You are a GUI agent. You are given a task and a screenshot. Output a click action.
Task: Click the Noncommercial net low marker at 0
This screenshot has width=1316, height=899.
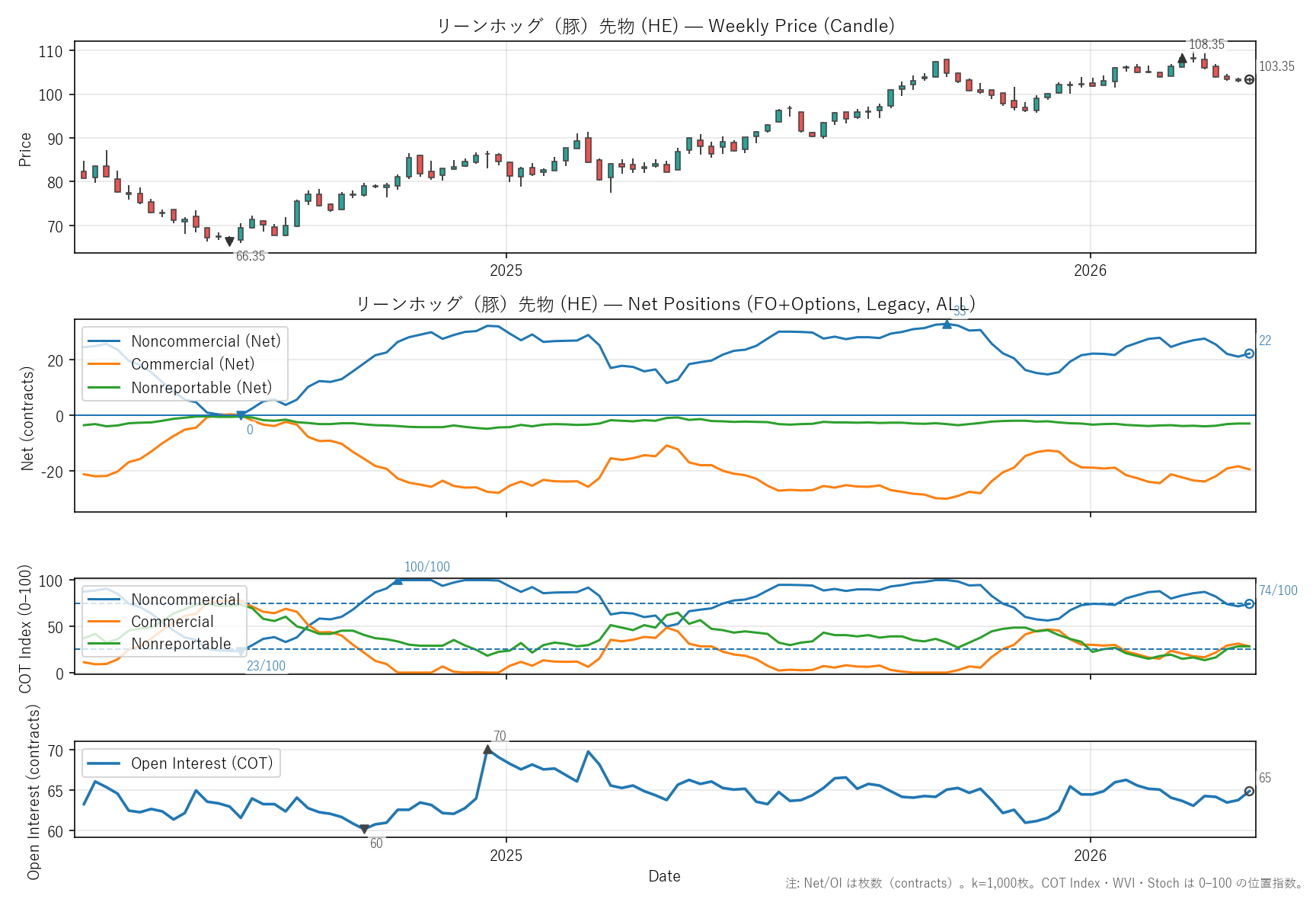[241, 416]
